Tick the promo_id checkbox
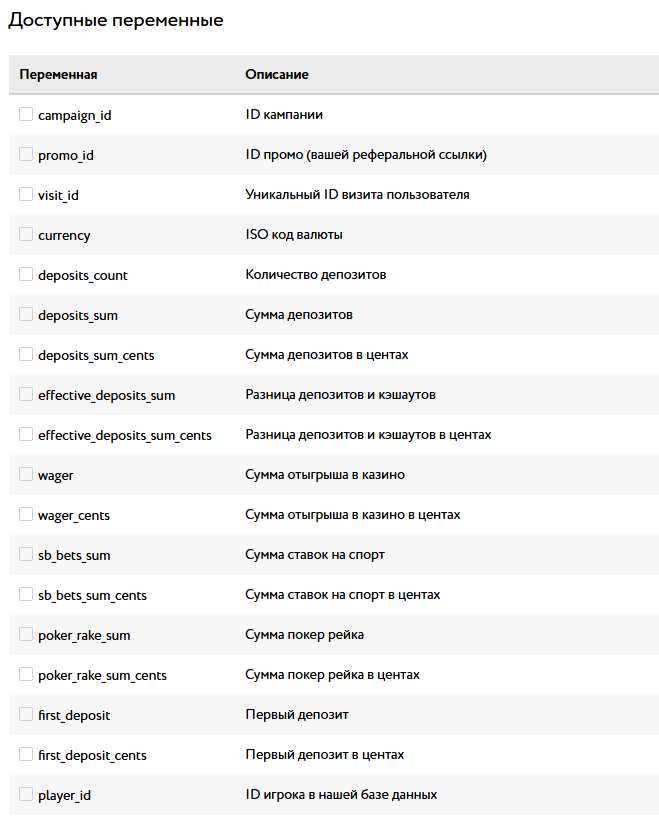 point(26,154)
